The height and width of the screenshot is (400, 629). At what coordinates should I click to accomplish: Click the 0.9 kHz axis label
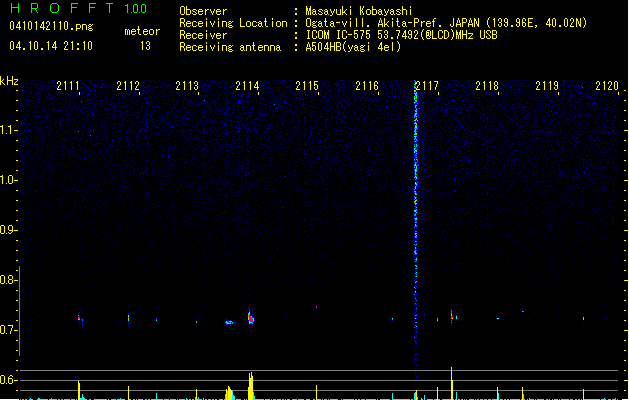tap(8, 230)
